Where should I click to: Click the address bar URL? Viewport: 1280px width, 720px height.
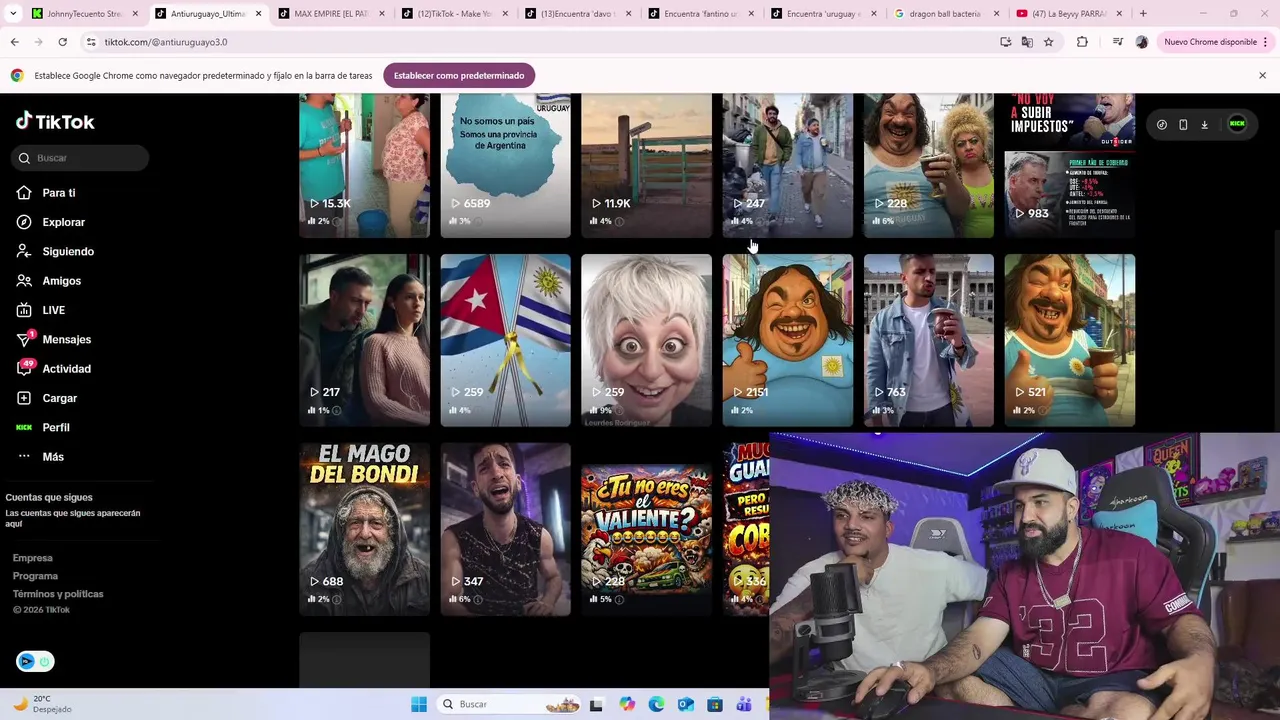166,42
